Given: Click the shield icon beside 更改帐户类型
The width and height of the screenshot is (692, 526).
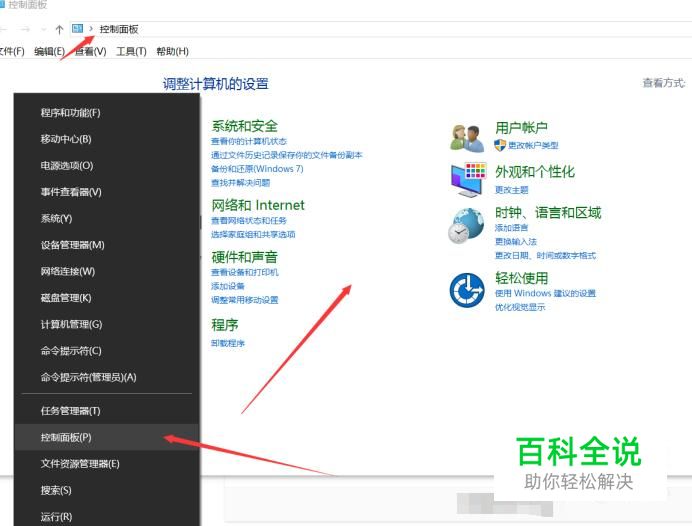Looking at the screenshot, I should pyautogui.click(x=500, y=145).
